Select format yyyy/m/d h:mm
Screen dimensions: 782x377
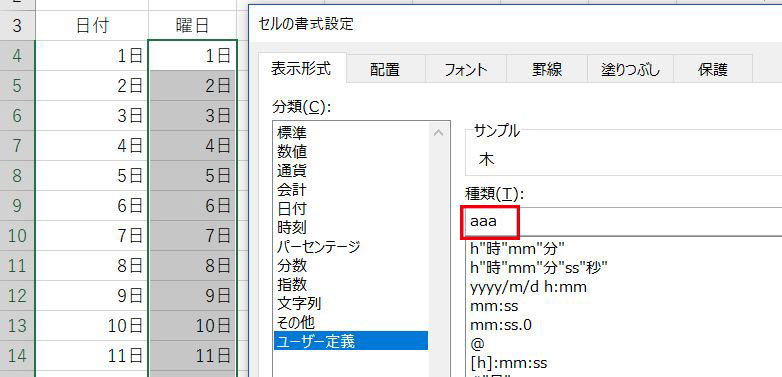(x=528, y=287)
